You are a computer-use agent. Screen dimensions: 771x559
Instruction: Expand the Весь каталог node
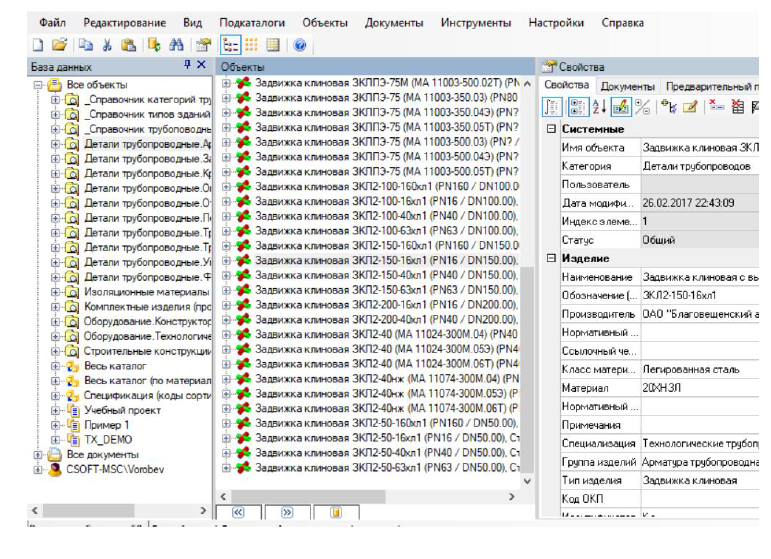(55, 366)
